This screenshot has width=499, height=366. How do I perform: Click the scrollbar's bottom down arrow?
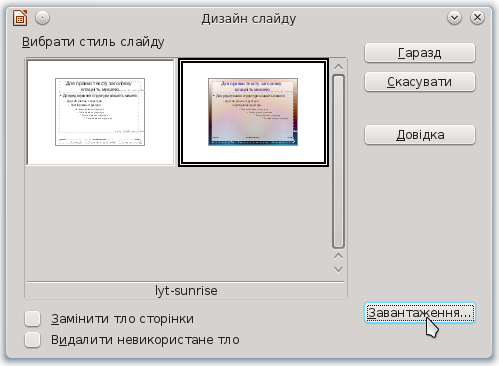pos(338,269)
